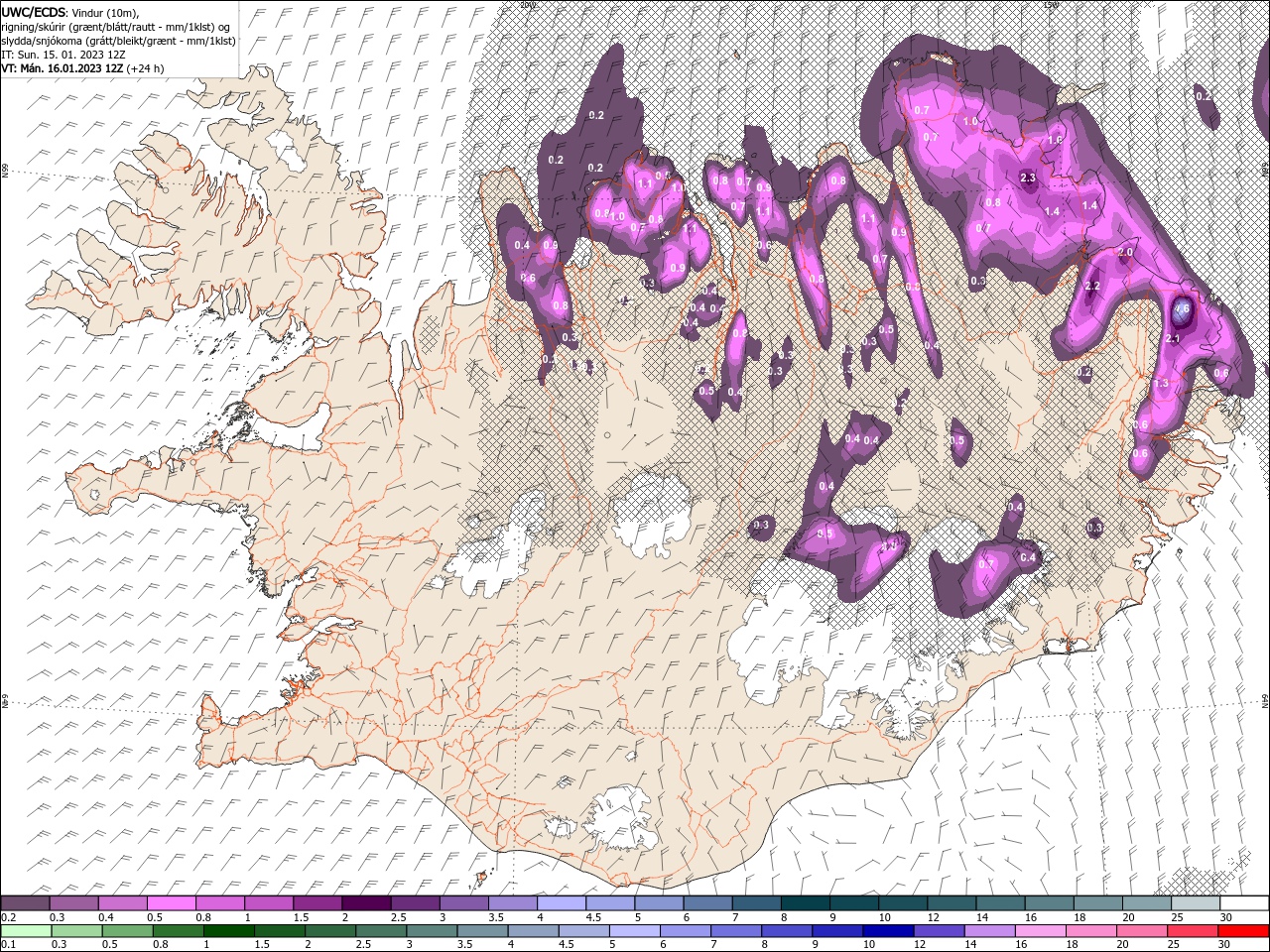Click the bright pink snow swatch between 0.5 and 0.8

coord(171,902)
